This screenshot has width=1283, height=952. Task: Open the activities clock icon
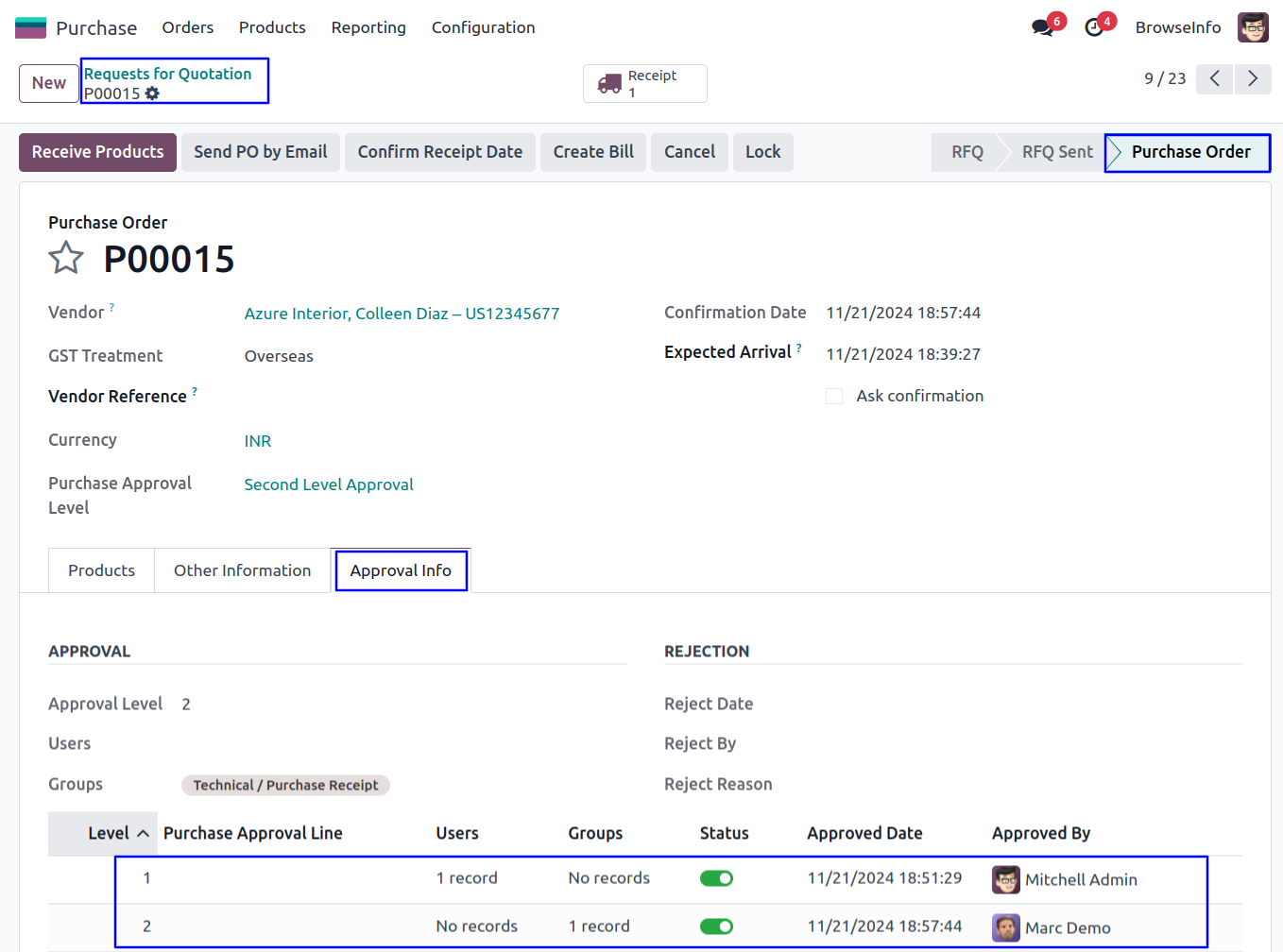1094,27
